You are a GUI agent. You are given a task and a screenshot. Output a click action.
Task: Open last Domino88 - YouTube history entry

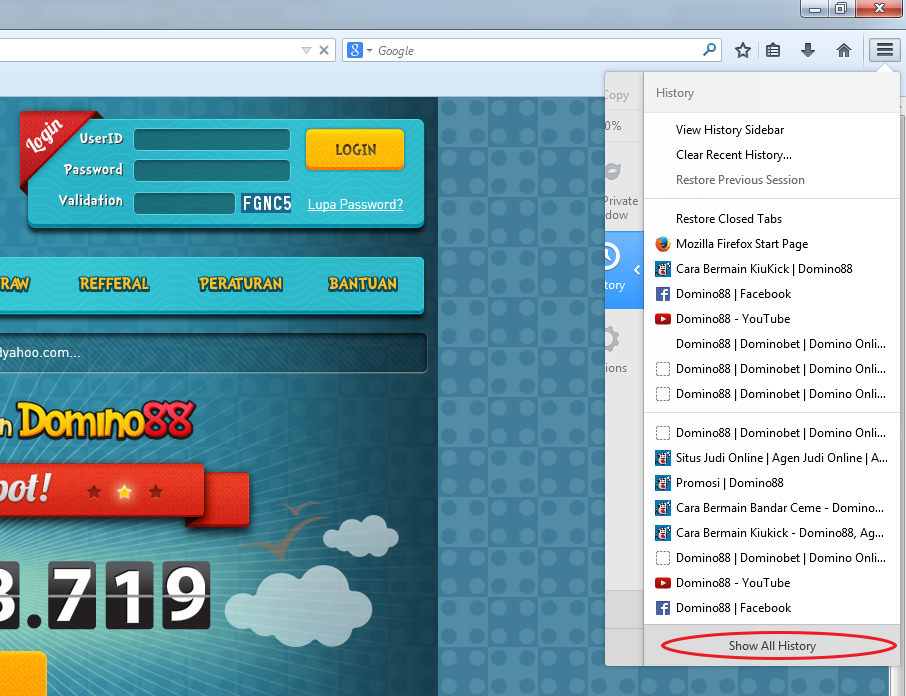tap(772, 583)
